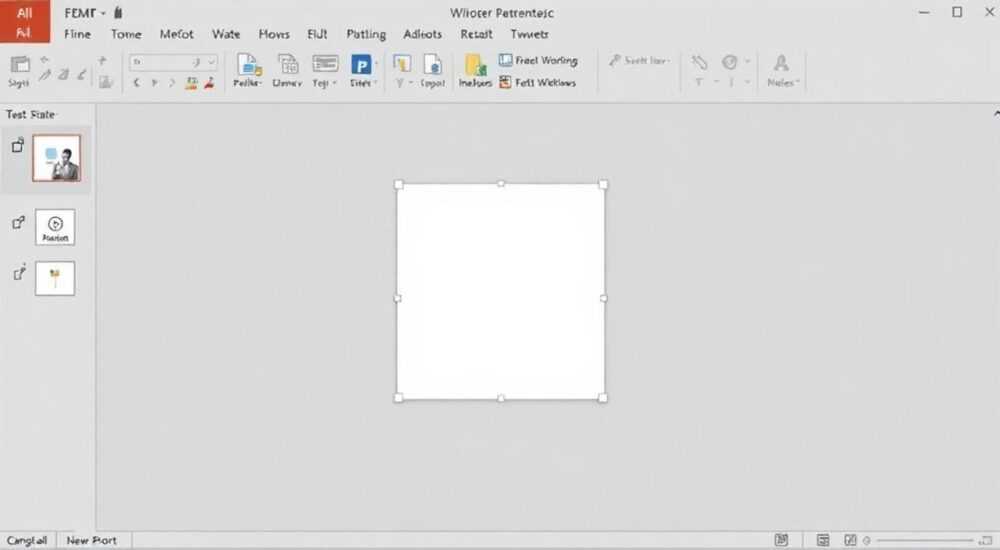
Task: Expand the FEMT quick access dropdown
Action: [x=103, y=13]
